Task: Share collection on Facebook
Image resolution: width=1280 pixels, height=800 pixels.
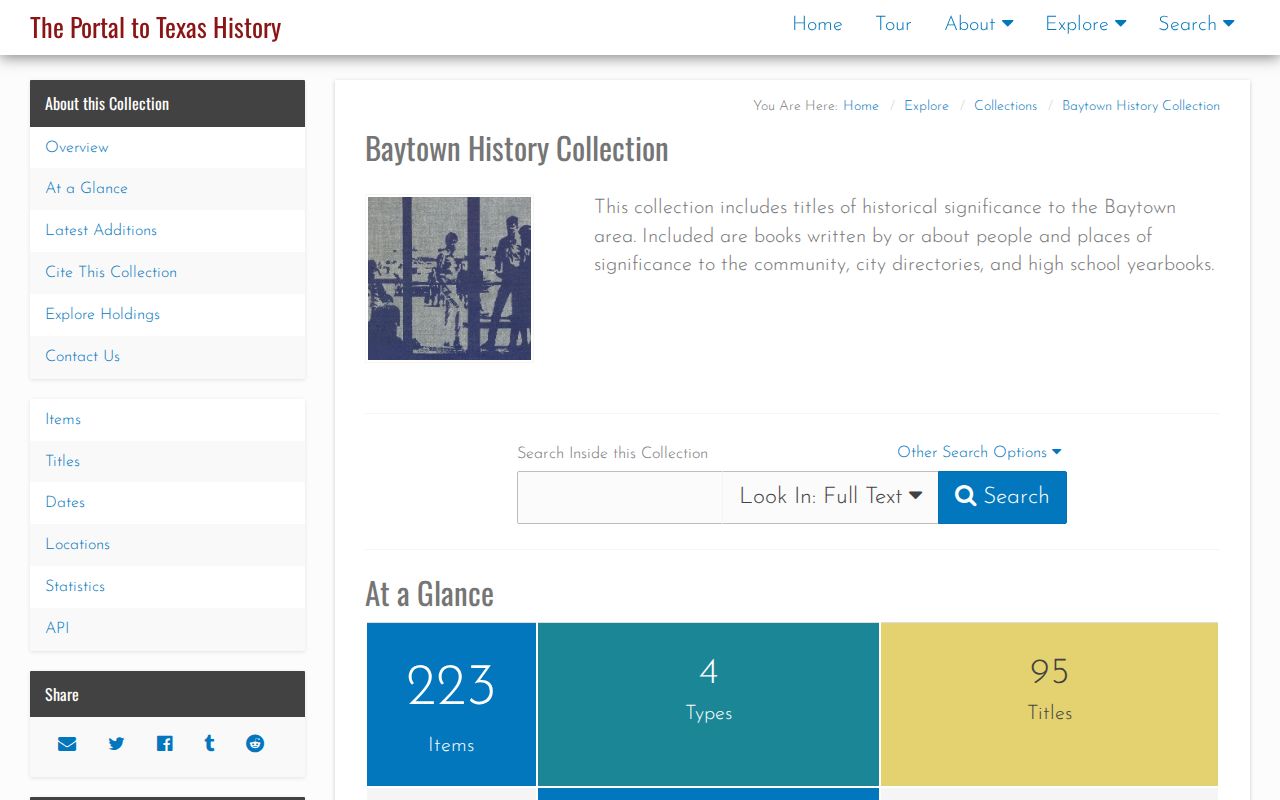Action: pyautogui.click(x=164, y=744)
